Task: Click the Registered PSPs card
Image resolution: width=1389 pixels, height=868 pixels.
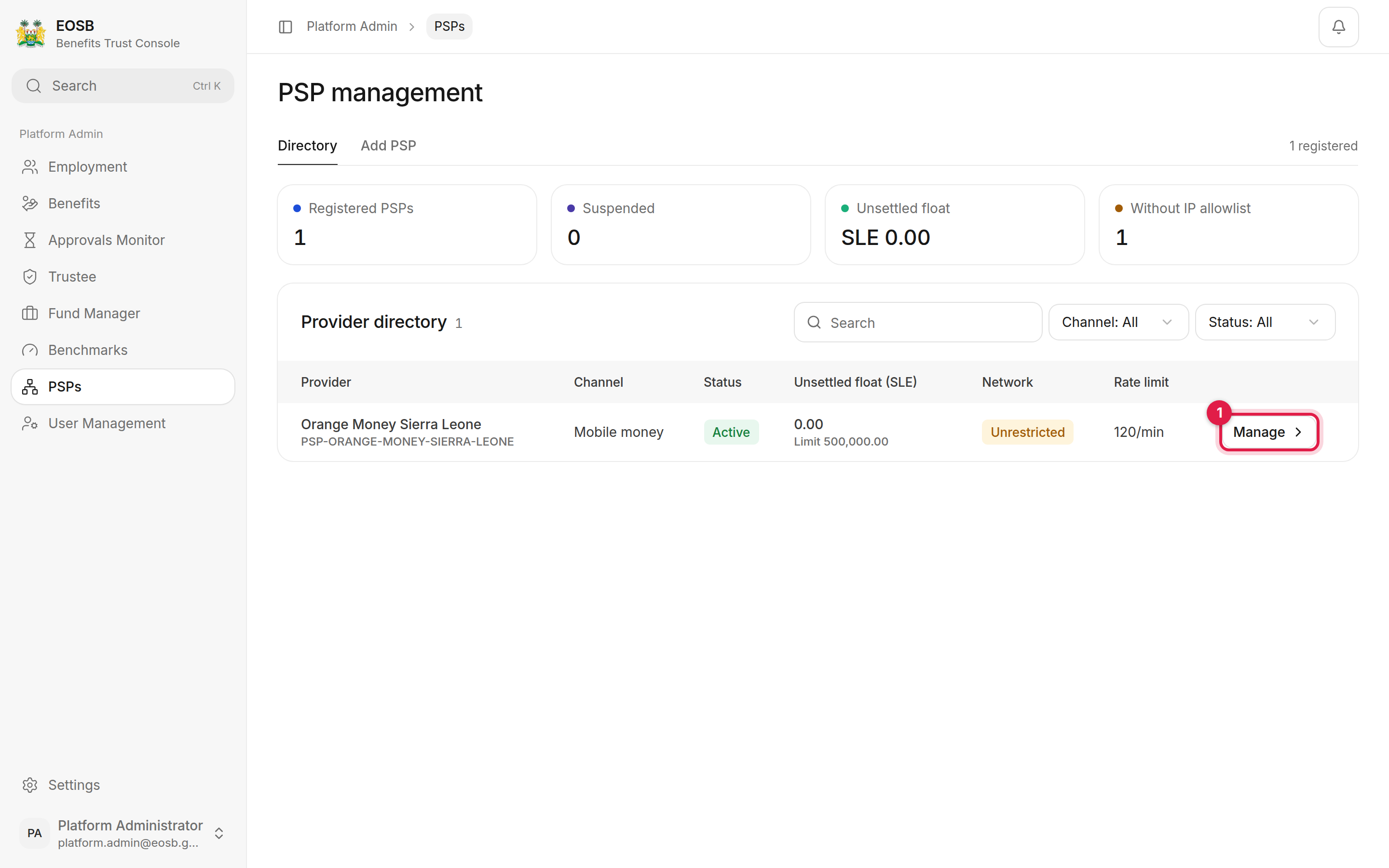Action: [x=407, y=224]
